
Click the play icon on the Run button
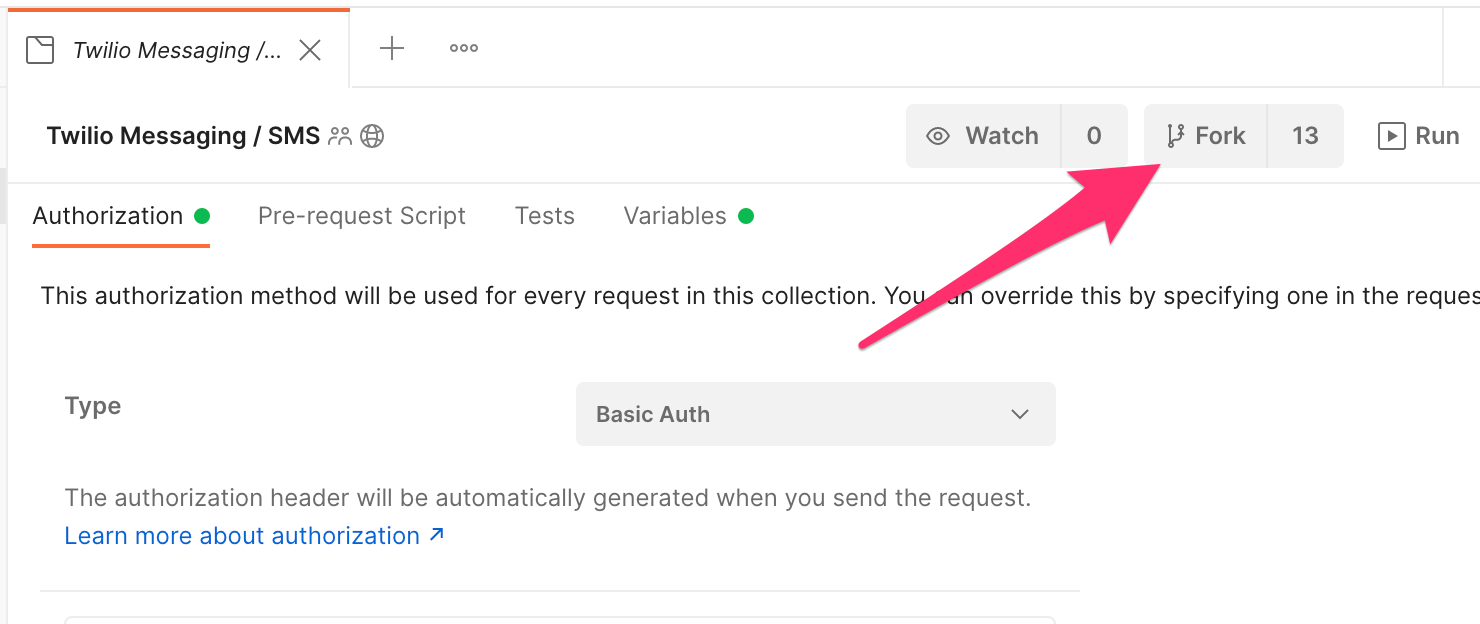tap(1391, 136)
